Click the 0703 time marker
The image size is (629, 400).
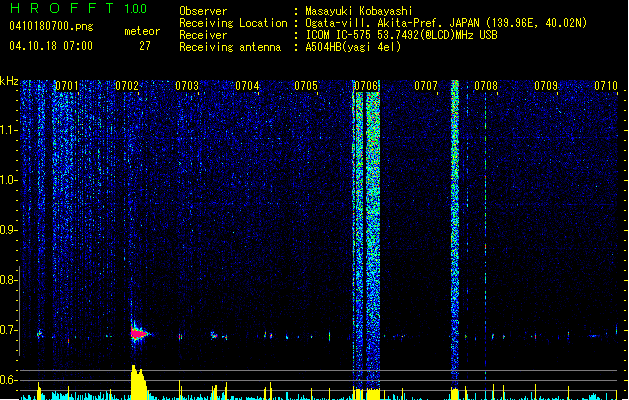coord(187,86)
